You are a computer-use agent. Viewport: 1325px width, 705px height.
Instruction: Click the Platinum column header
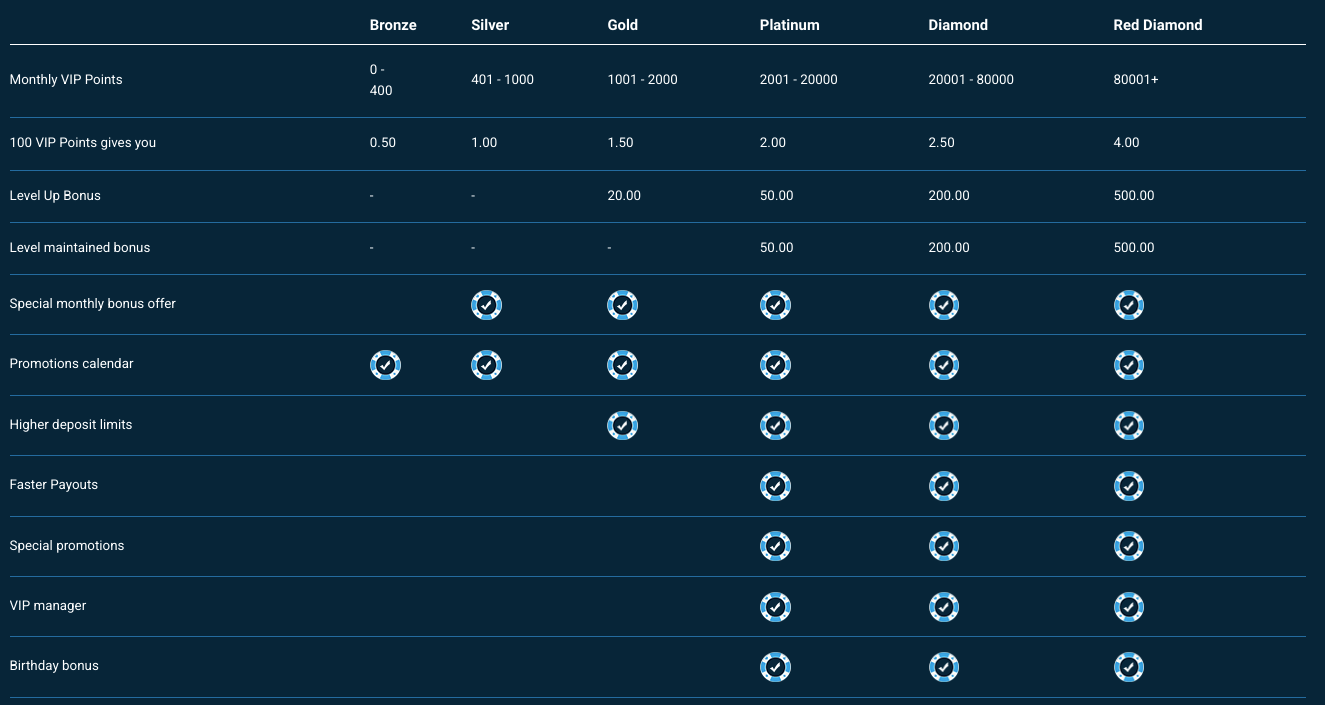pos(789,25)
